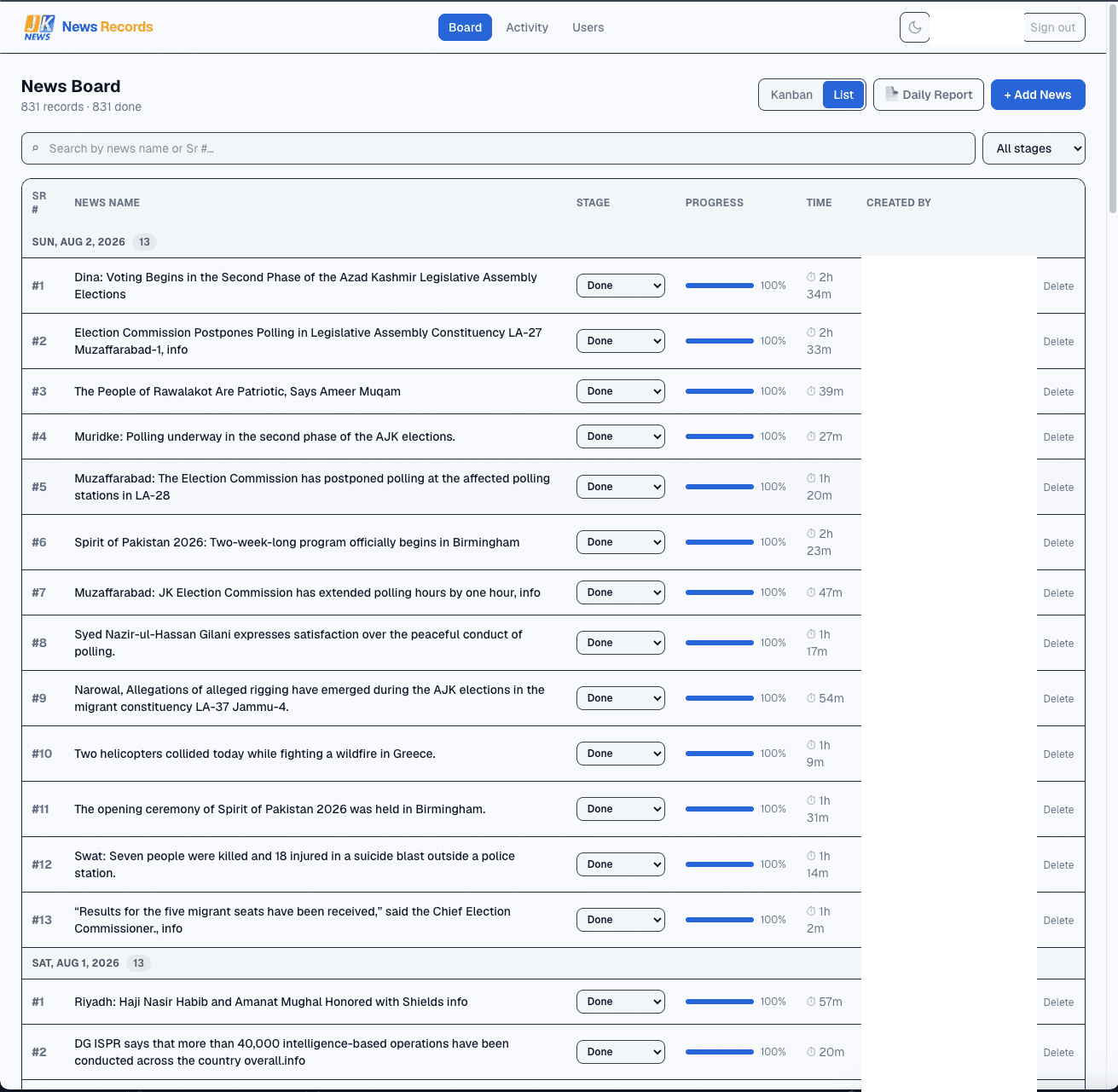Viewport: 1118px width, 1092px height.
Task: Click clock icon beside 57m time
Action: [811, 1002]
